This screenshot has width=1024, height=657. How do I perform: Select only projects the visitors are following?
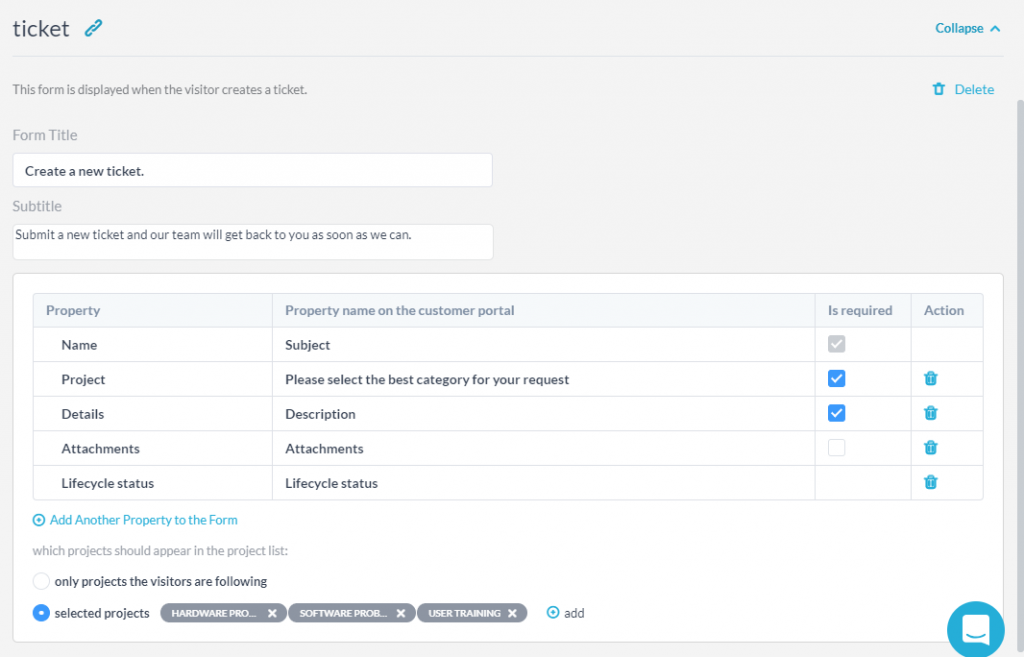[40, 581]
